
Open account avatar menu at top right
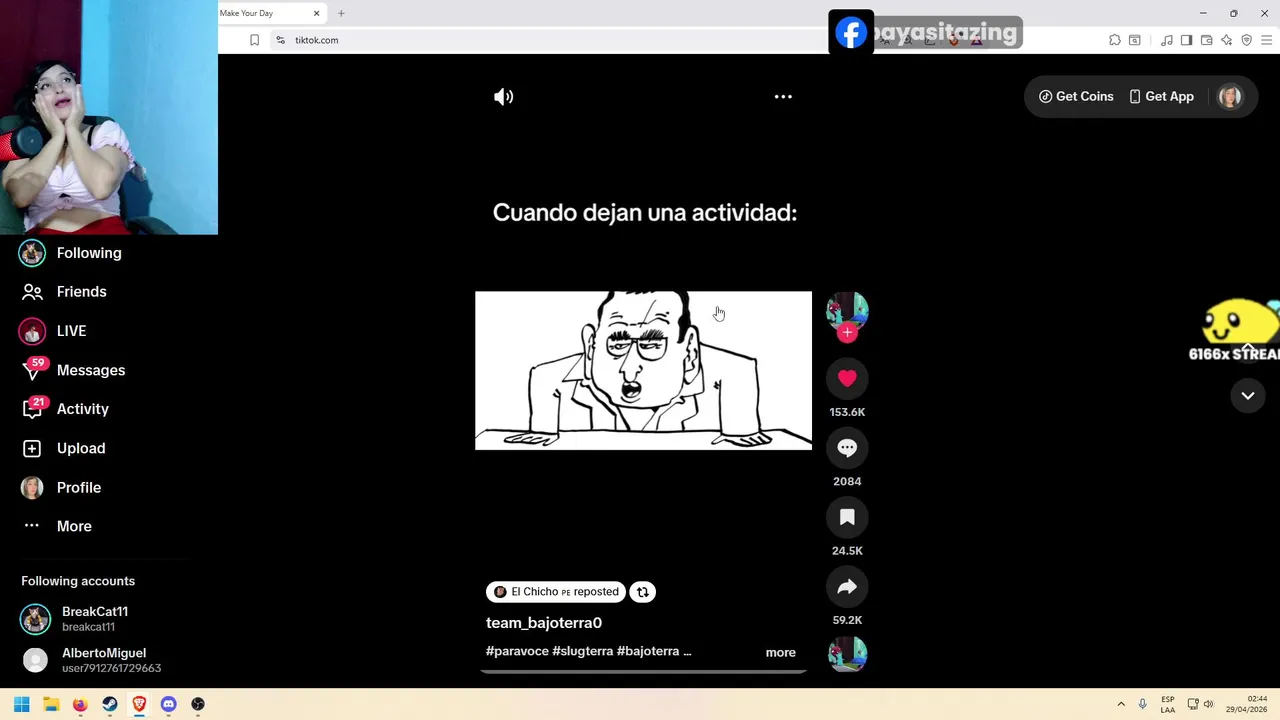1230,97
